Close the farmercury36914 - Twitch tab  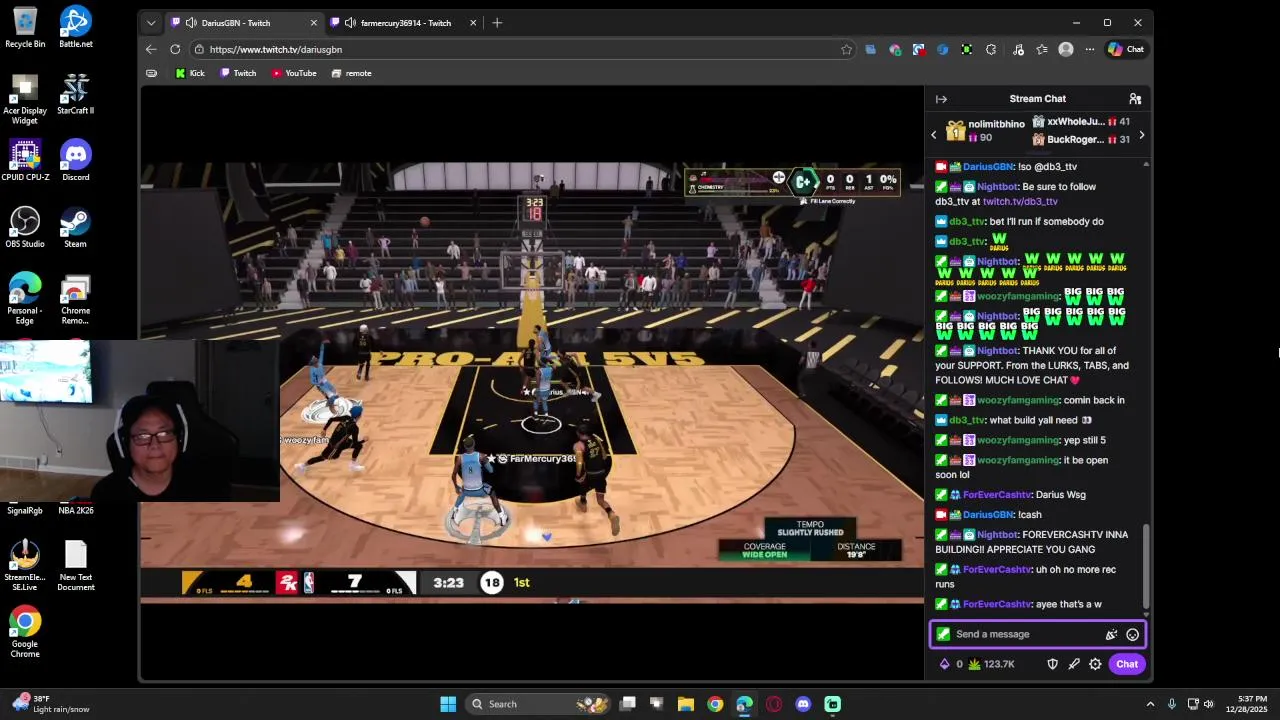[472, 23]
